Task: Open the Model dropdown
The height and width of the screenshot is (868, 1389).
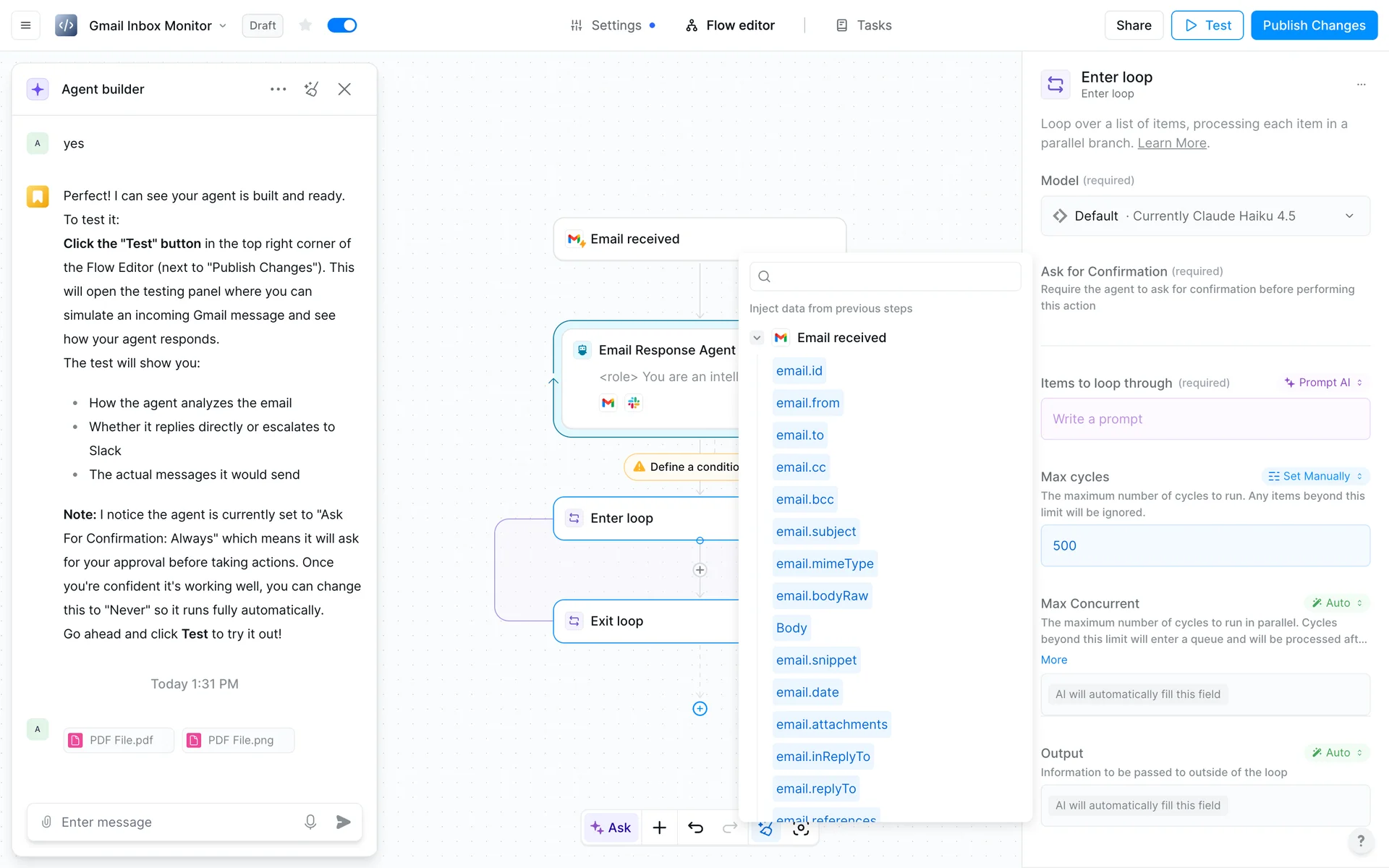Action: (1205, 216)
